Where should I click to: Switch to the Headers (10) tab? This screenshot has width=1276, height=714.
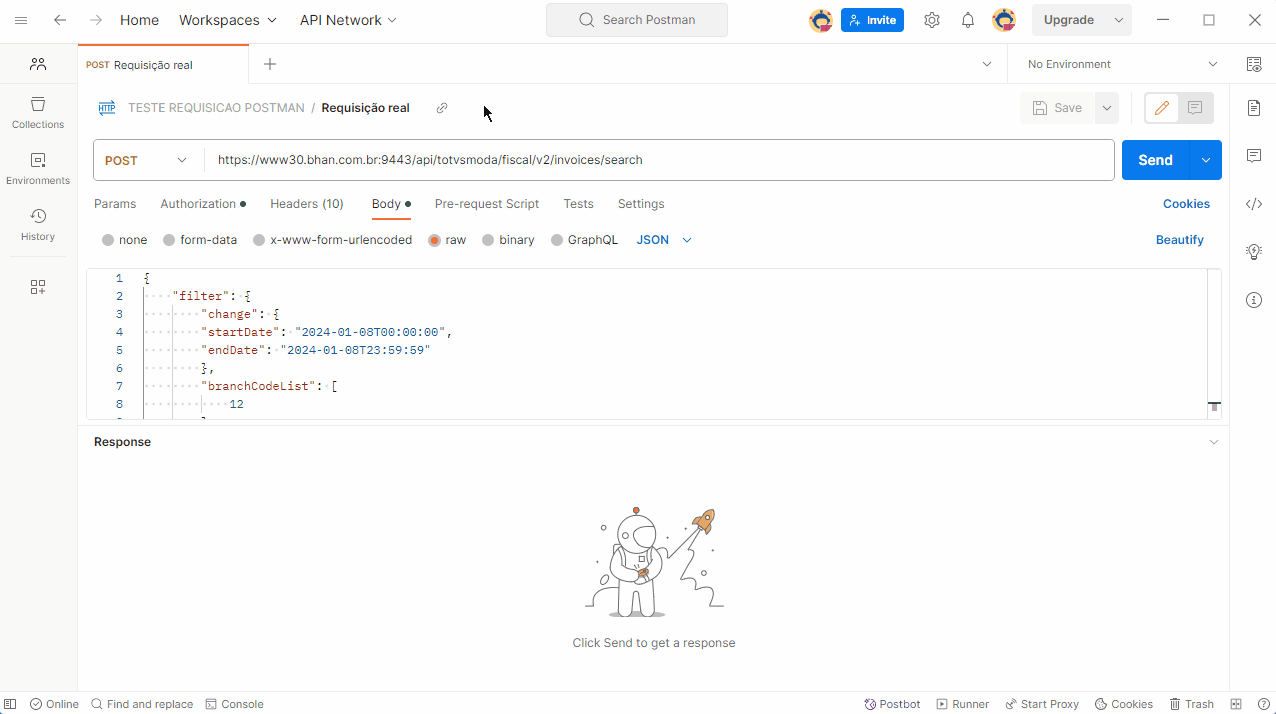point(307,204)
